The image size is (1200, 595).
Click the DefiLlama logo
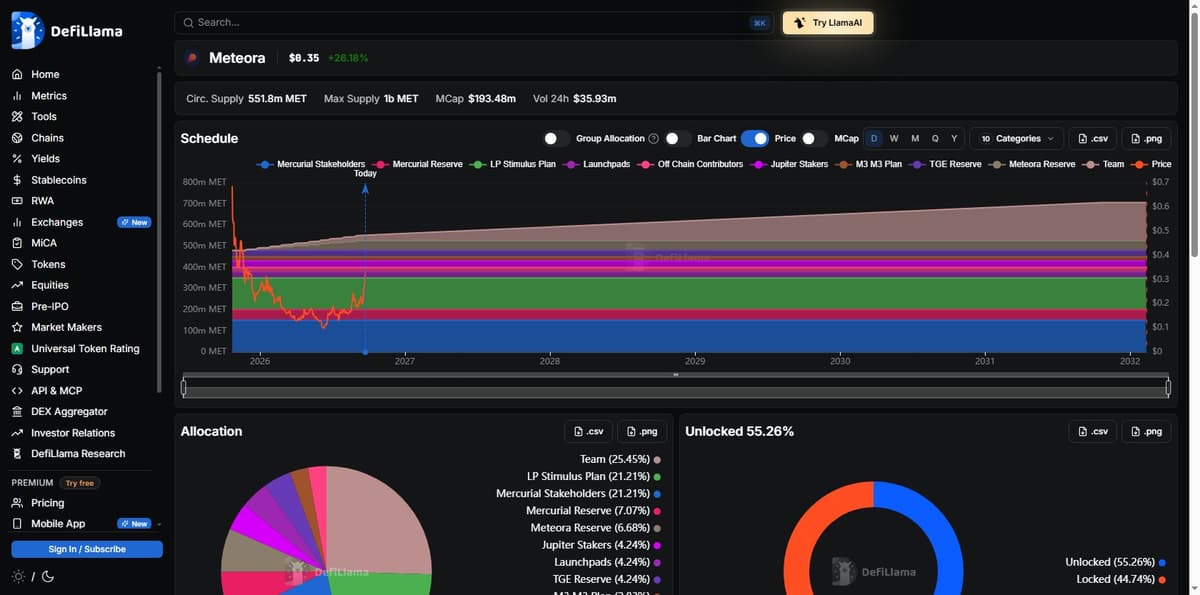(x=67, y=31)
